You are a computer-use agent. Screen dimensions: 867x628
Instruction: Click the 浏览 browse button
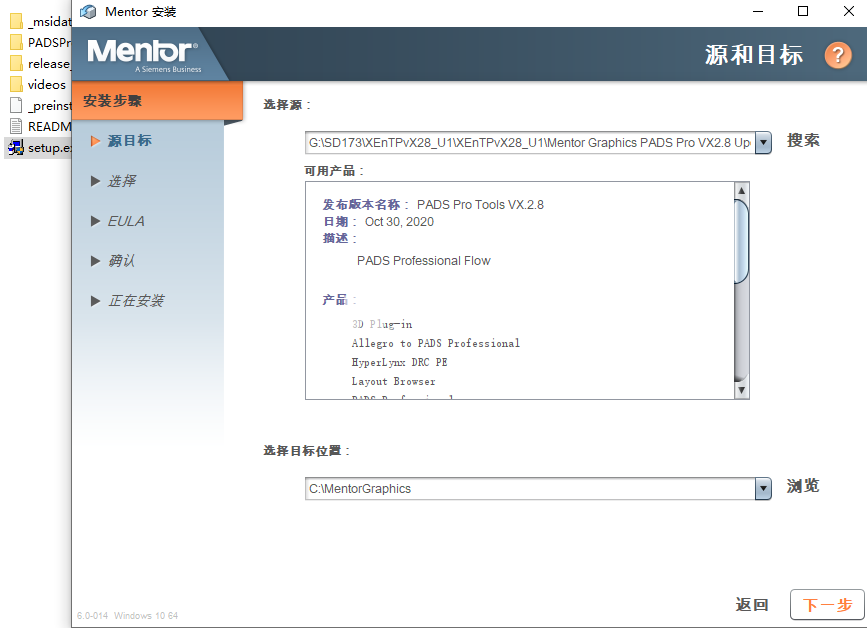click(803, 486)
